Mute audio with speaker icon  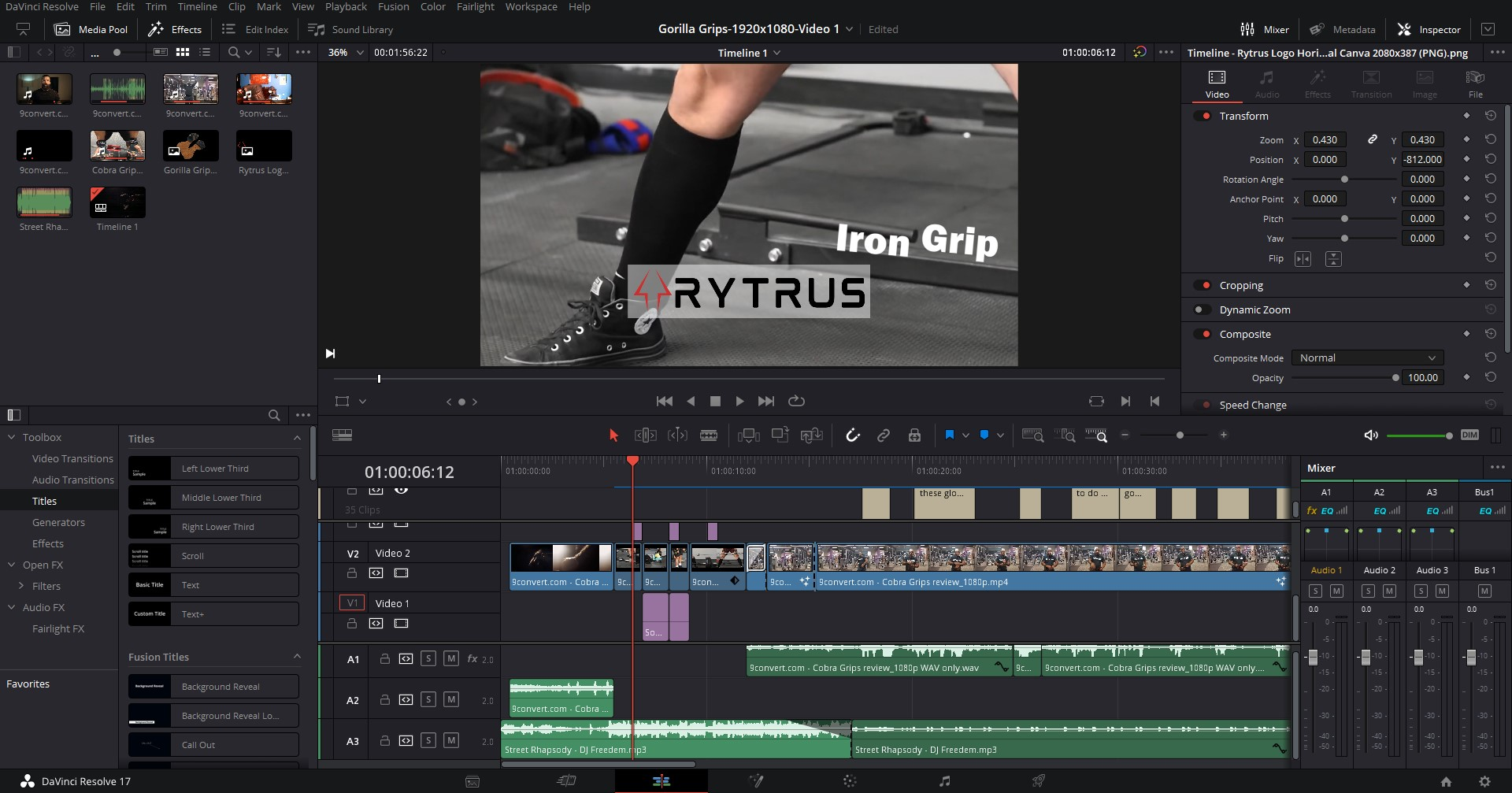tap(1371, 435)
